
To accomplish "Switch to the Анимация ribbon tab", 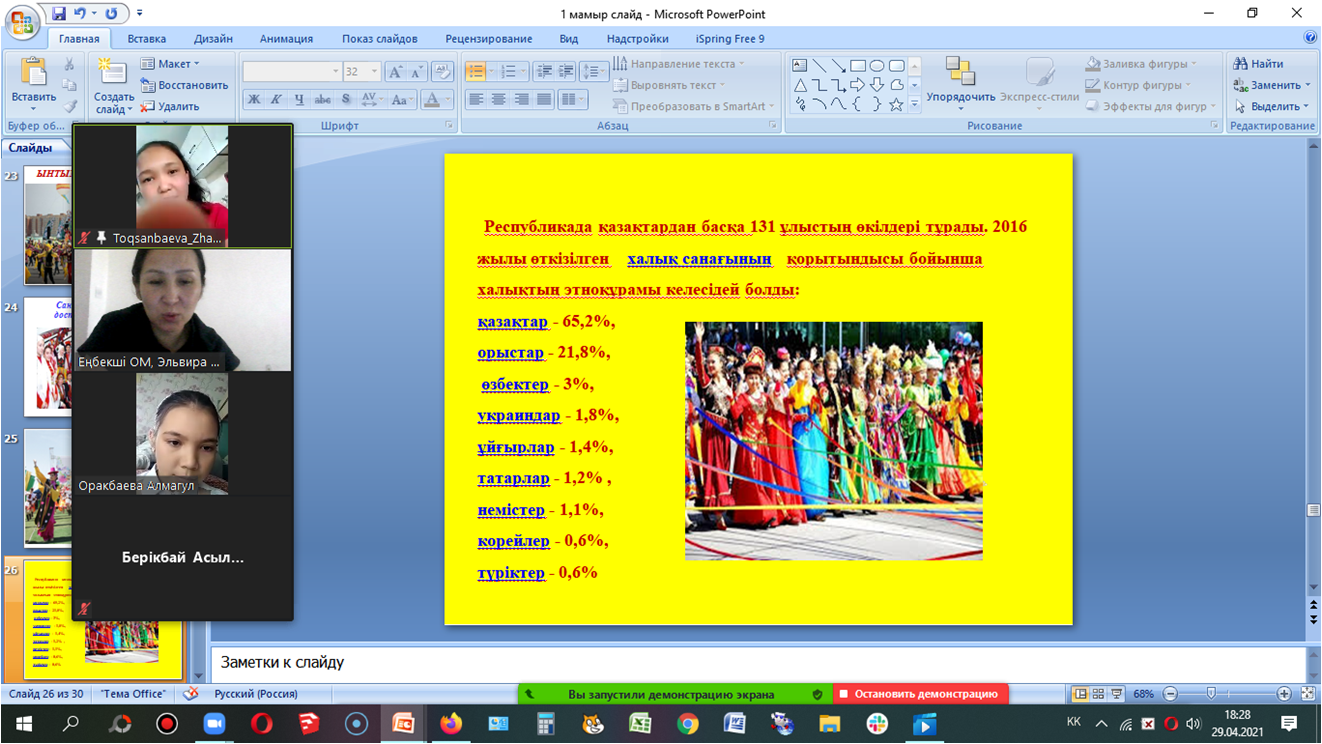I will tap(286, 39).
